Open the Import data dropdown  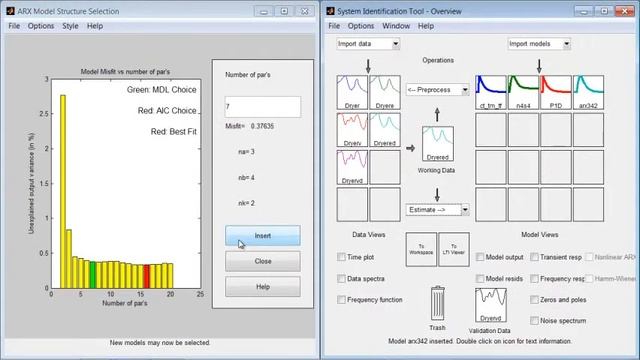368,44
